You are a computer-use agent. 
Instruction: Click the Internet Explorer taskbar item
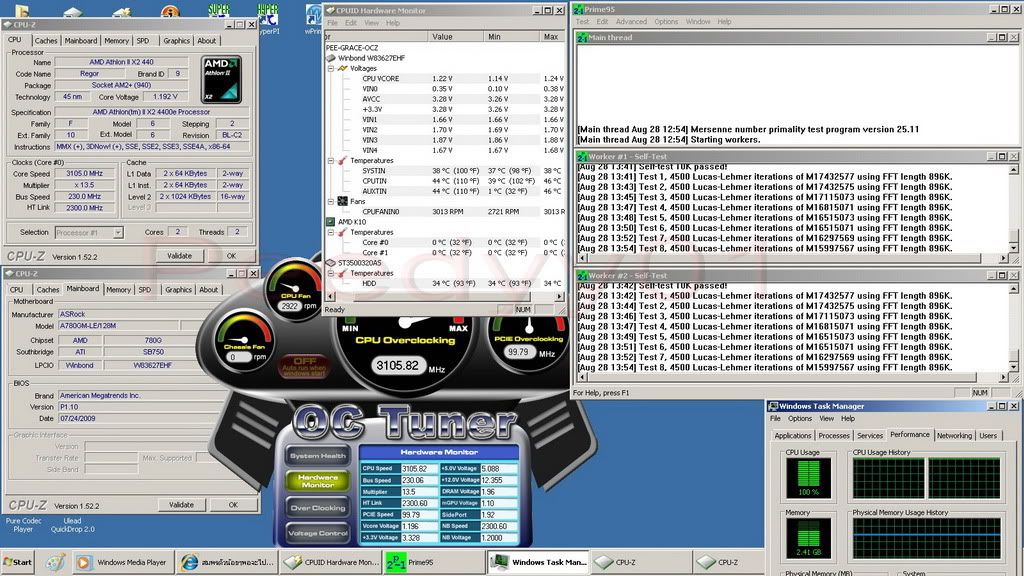tap(228, 562)
